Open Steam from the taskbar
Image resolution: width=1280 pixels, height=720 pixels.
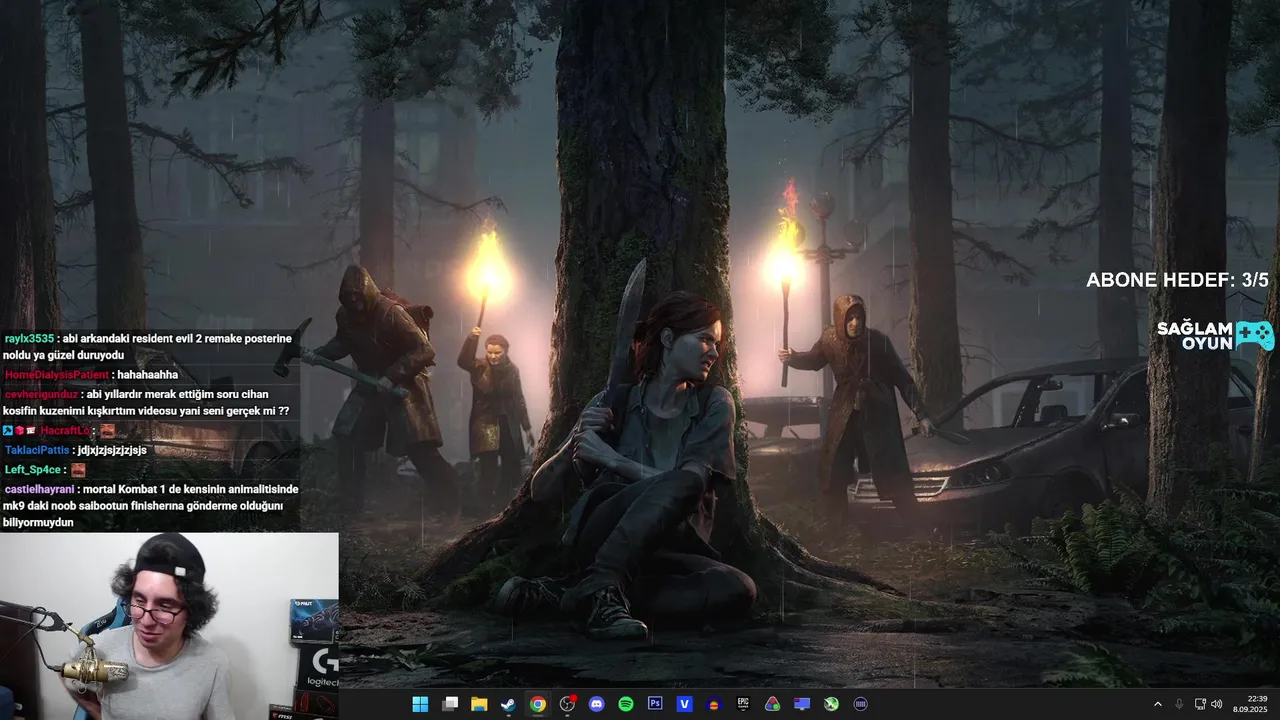coord(508,704)
